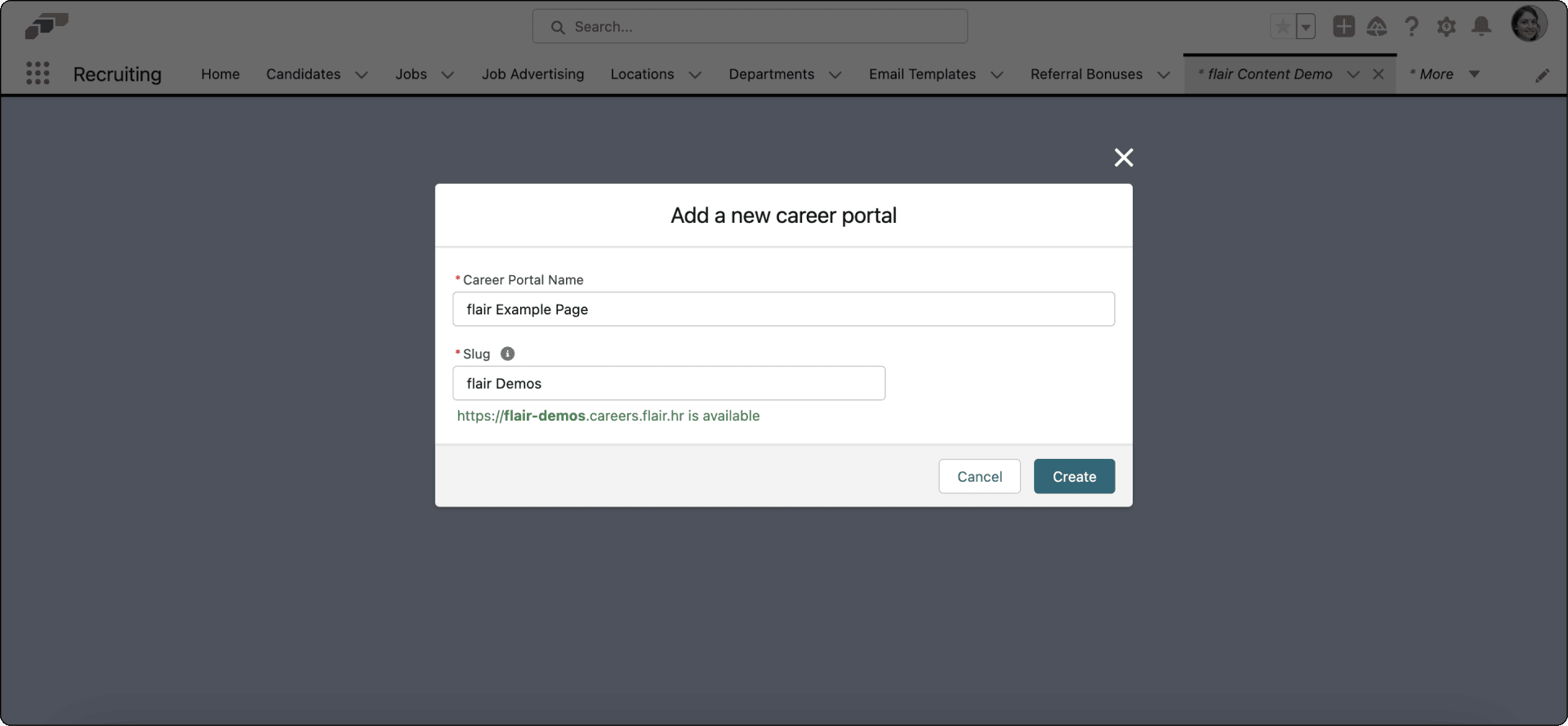1568x726 pixels.
Task: Open the setup gear icon
Action: [1446, 27]
